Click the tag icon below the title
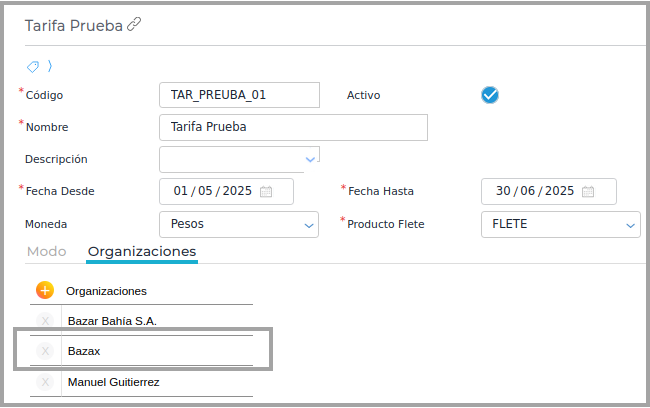This screenshot has height=408, width=650. (x=34, y=66)
